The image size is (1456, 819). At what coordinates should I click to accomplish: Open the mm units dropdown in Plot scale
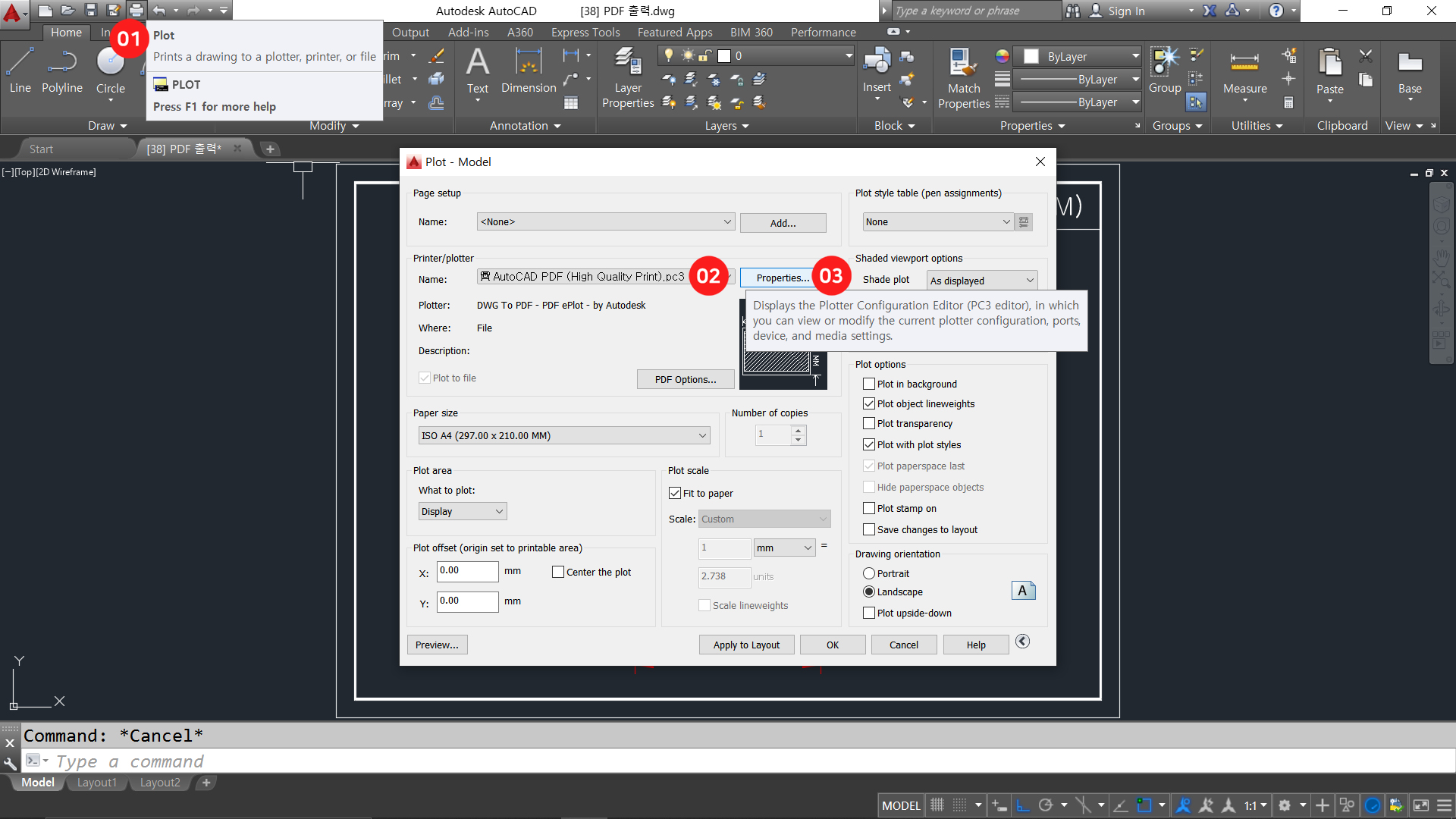784,548
